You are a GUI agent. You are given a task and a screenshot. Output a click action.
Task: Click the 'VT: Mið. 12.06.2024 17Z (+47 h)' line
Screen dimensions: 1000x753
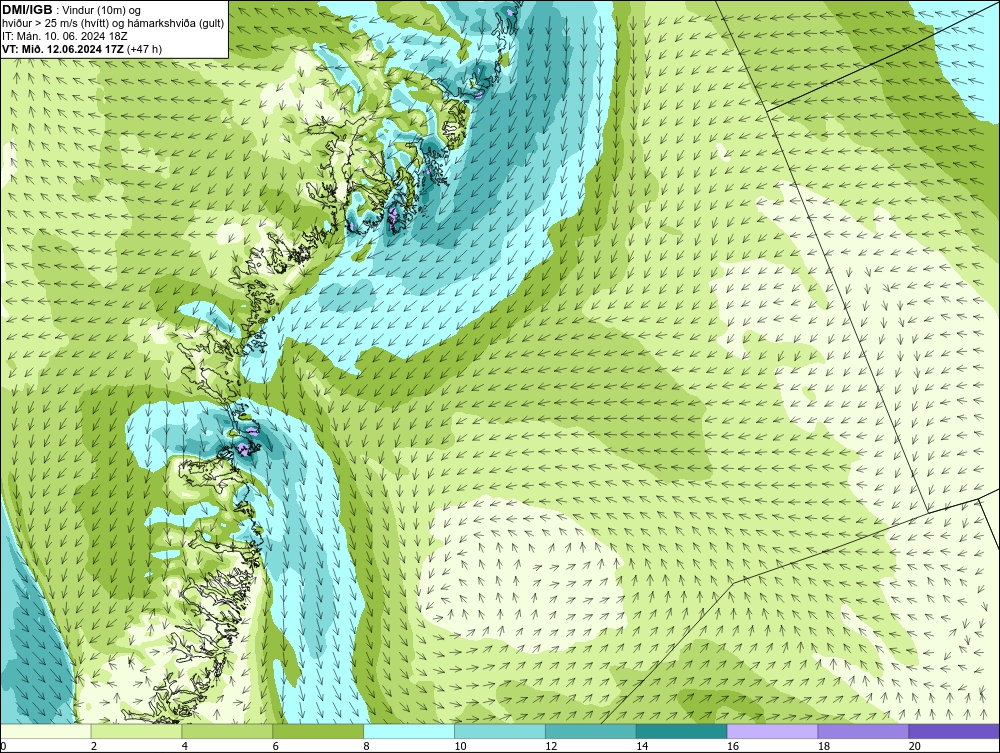tap(82, 48)
